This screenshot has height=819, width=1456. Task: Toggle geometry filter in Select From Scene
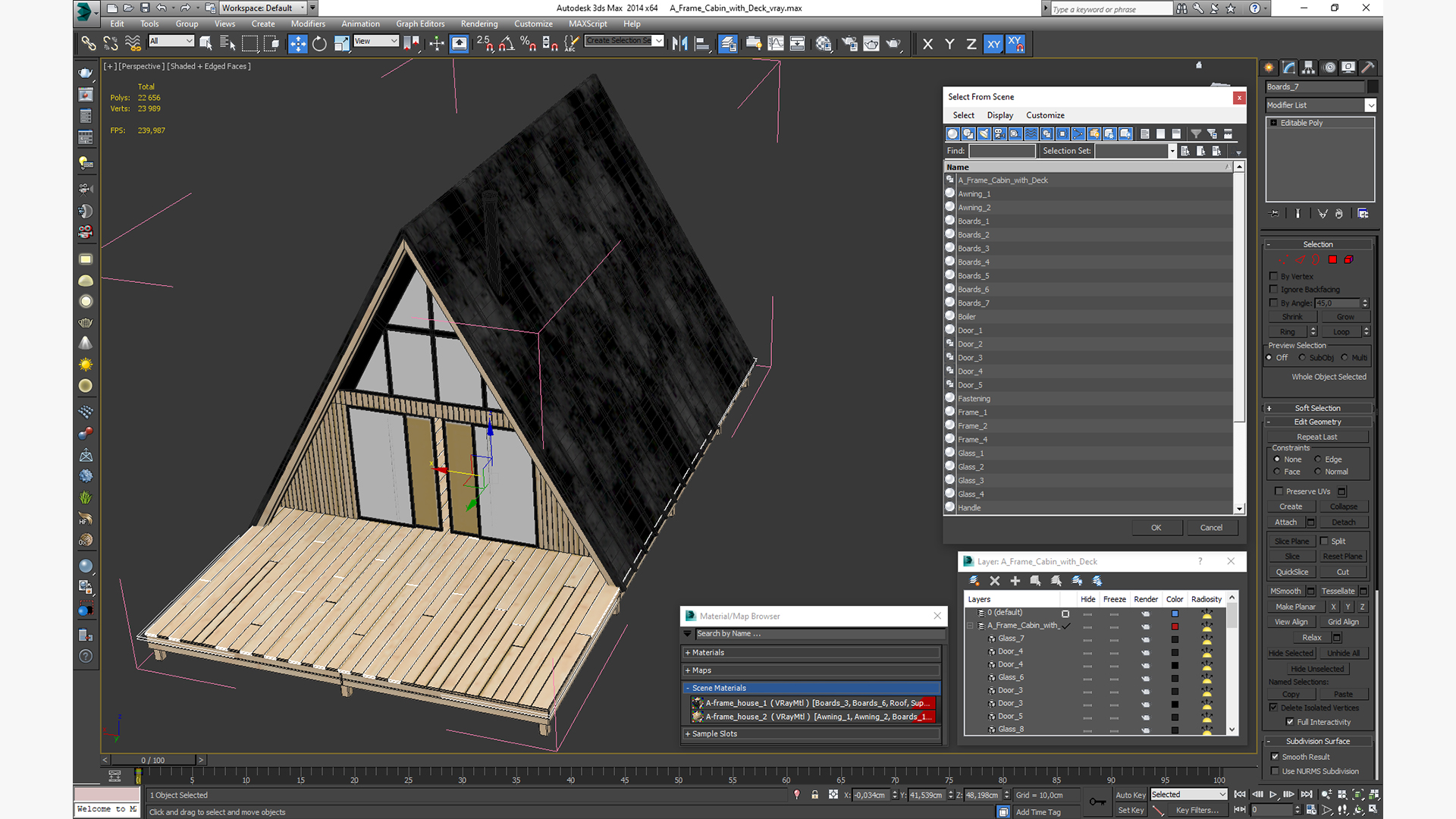click(x=952, y=134)
